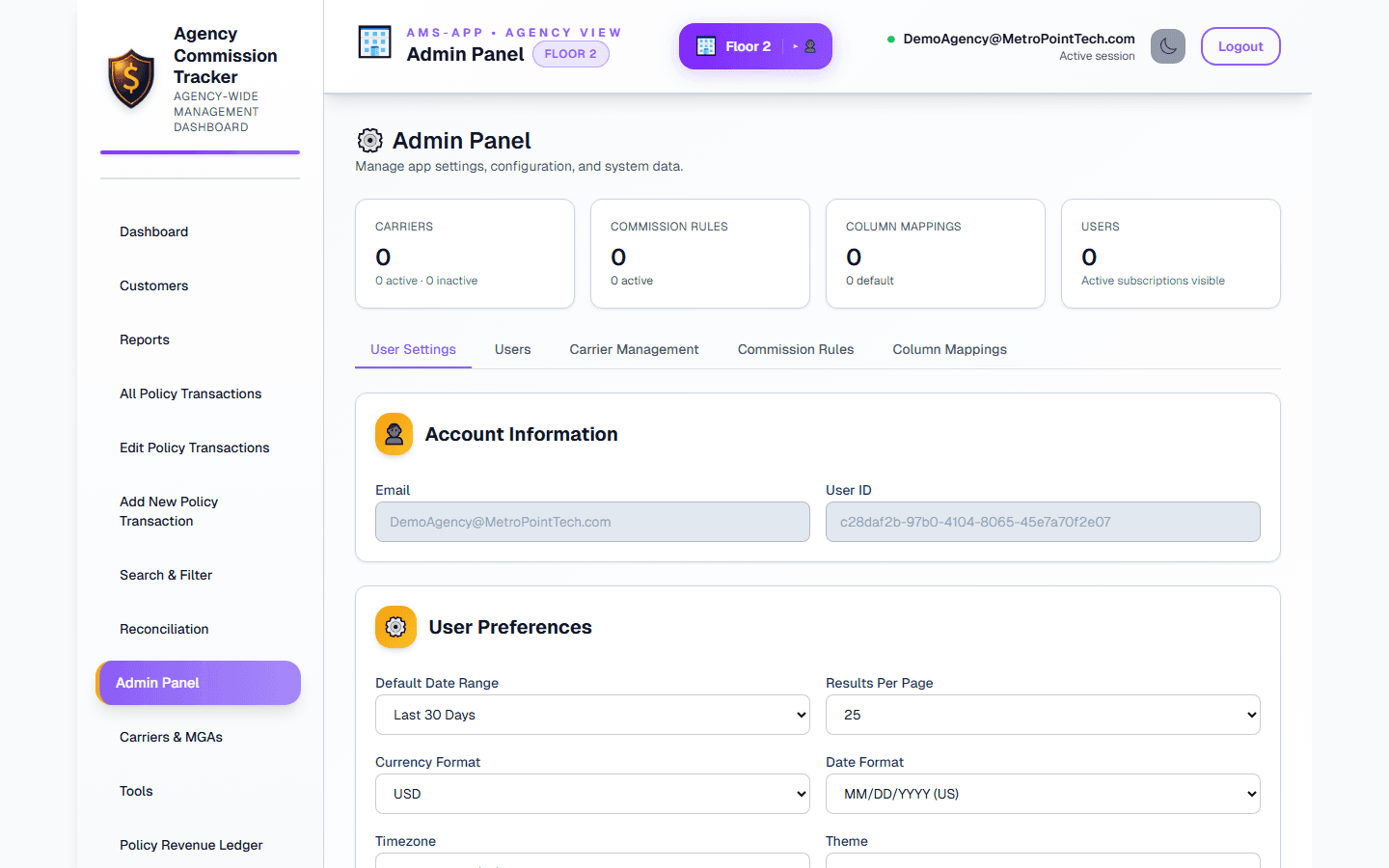Switch to the Users tab

(512, 349)
